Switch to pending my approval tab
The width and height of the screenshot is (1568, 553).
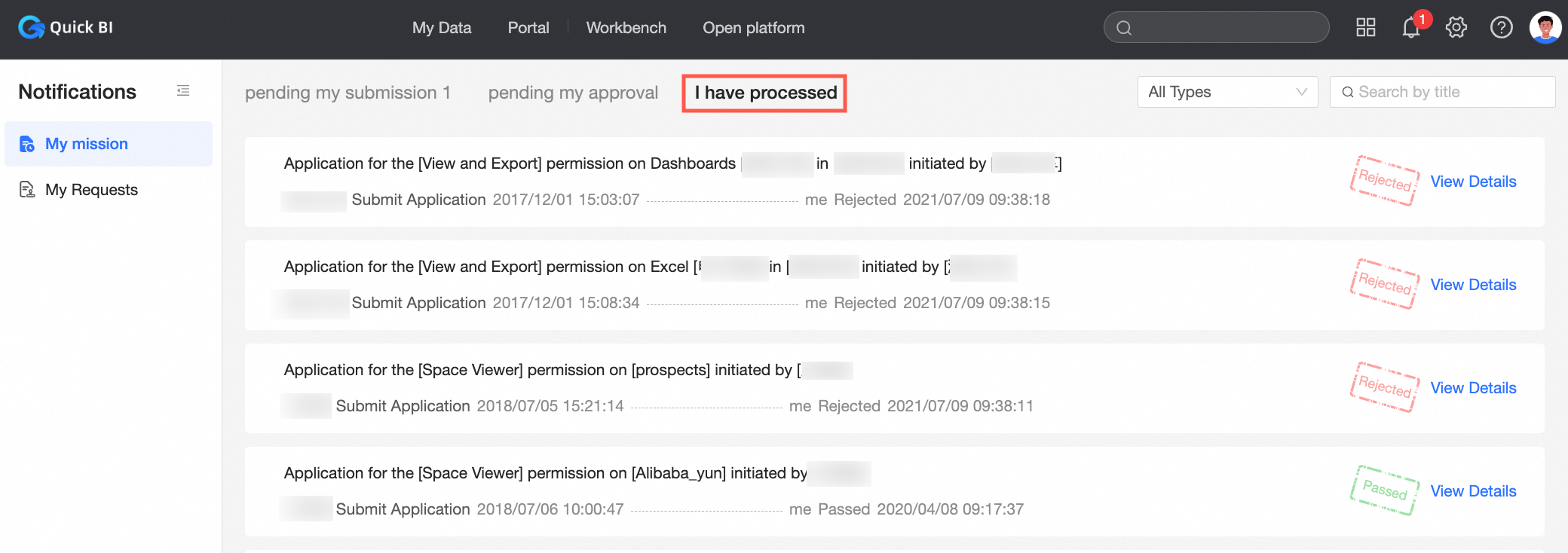click(573, 93)
